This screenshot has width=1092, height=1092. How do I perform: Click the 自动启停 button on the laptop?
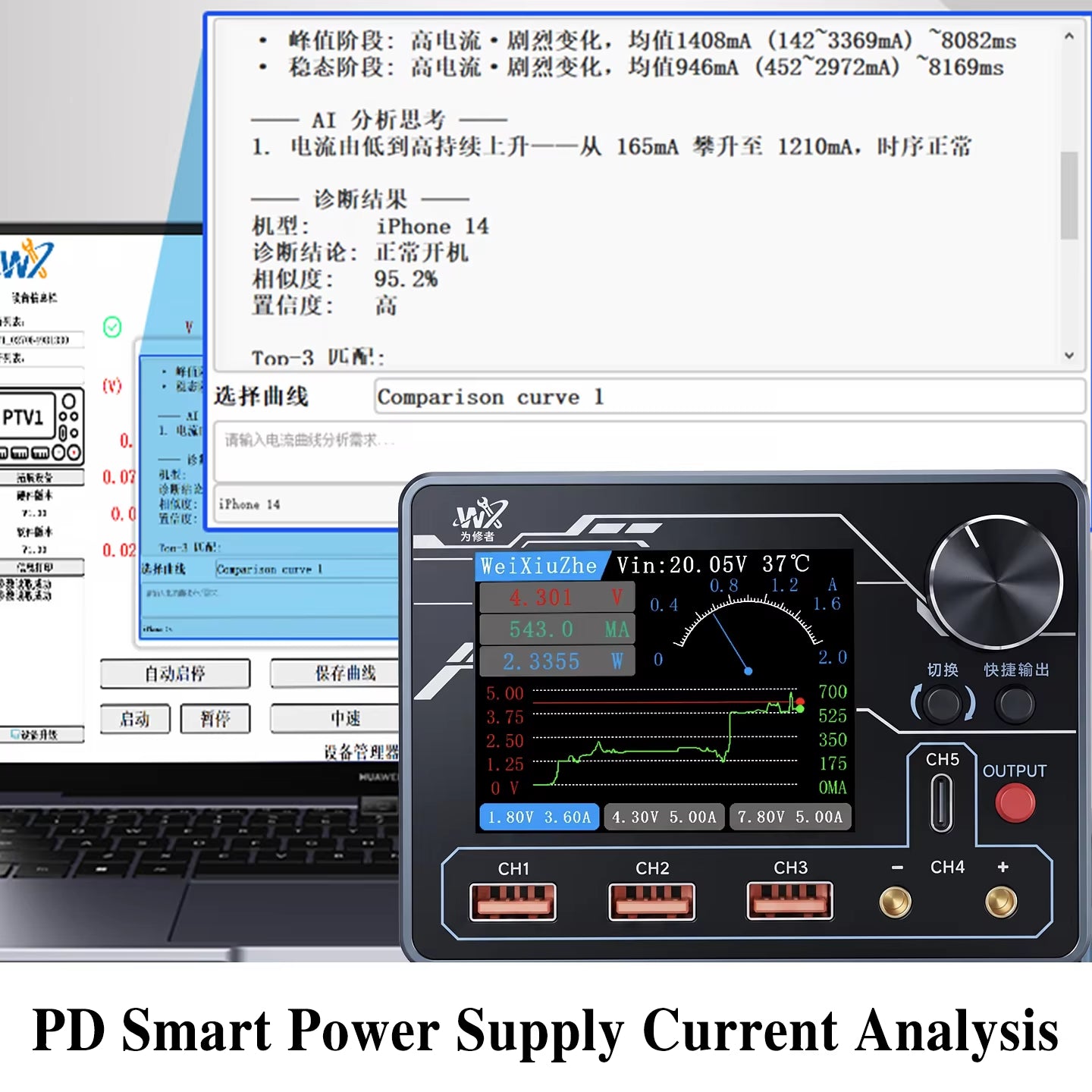(175, 673)
